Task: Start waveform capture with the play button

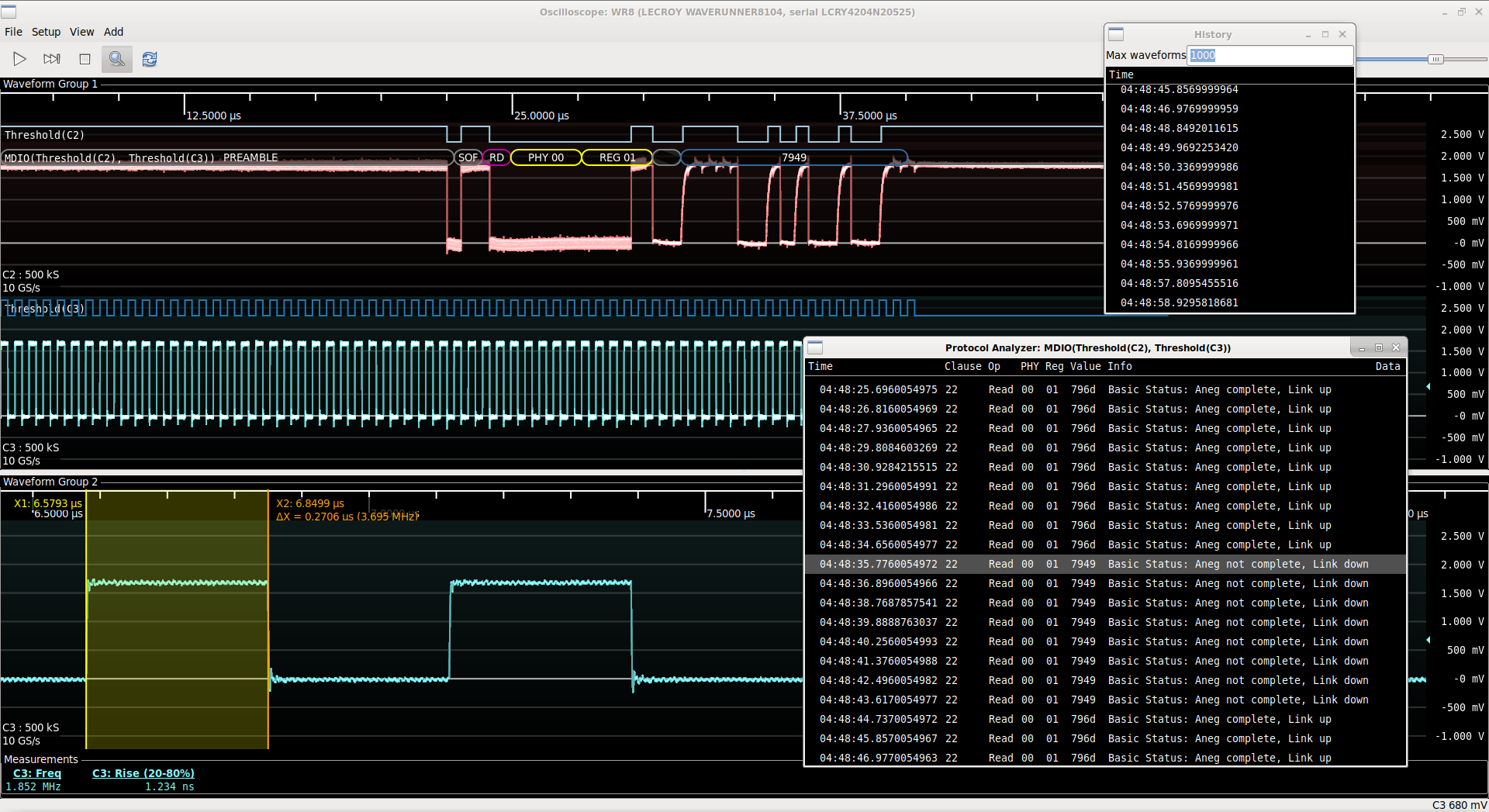Action: click(x=19, y=59)
